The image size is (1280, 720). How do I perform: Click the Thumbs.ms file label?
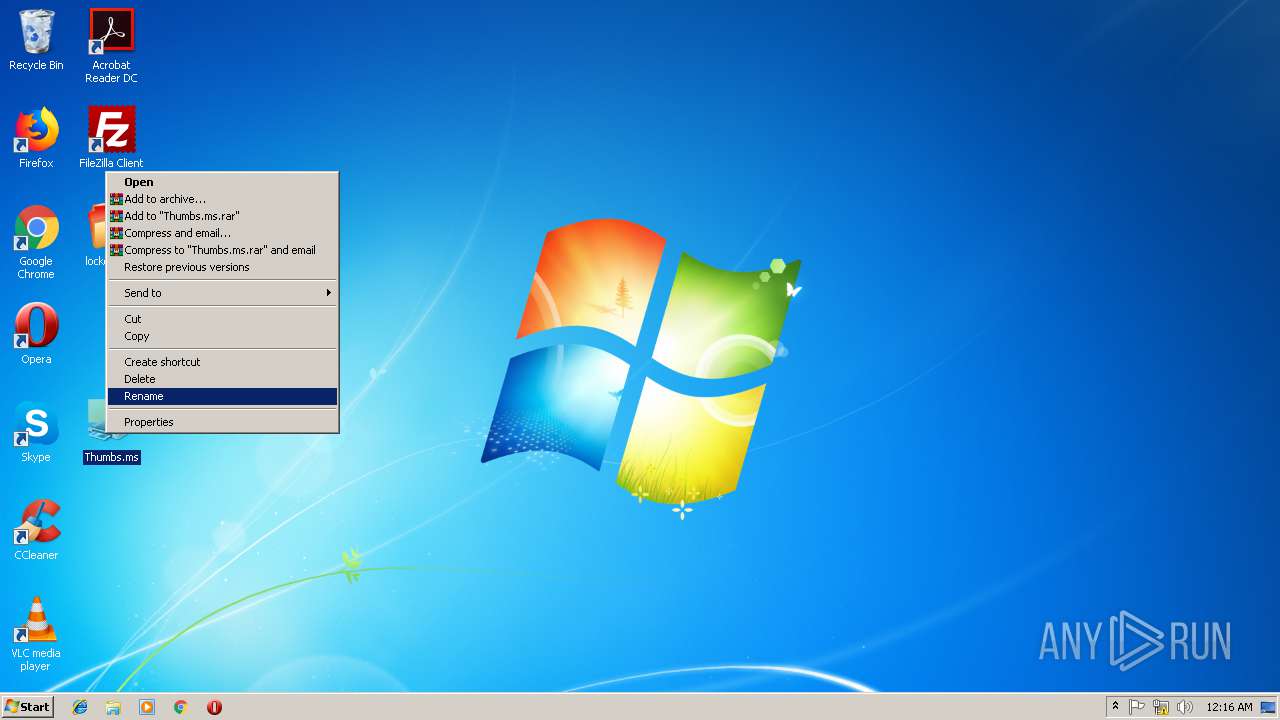coord(111,457)
